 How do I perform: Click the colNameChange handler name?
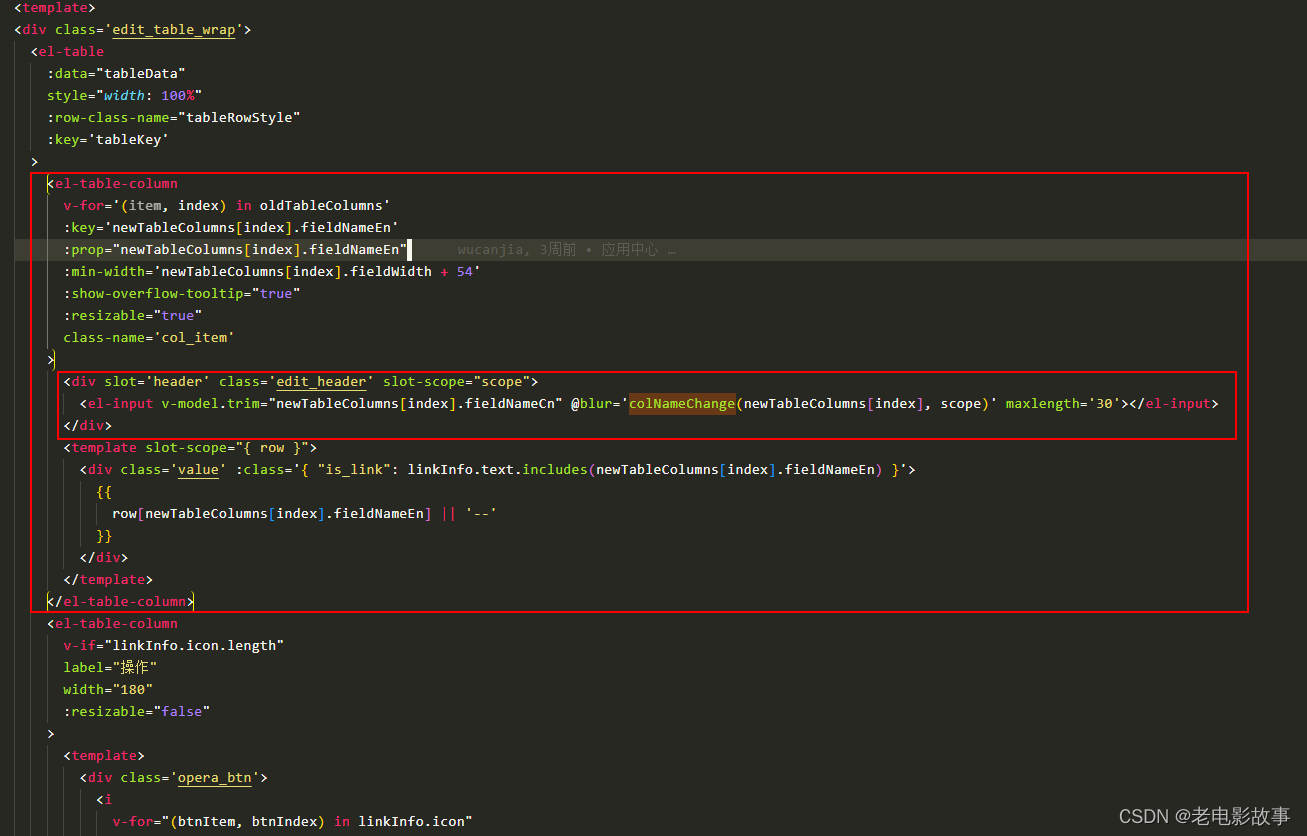click(x=682, y=403)
